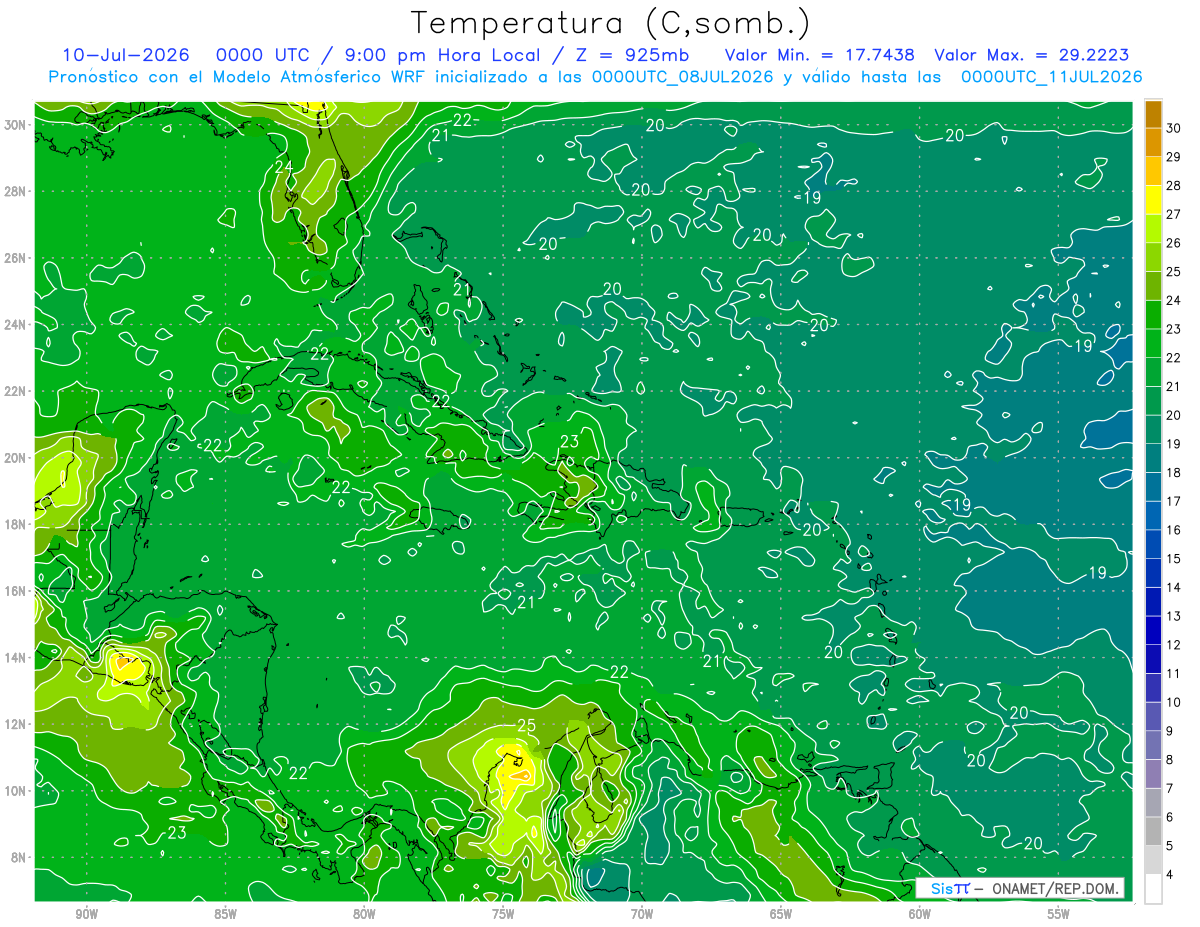Click the 75W longitude axis label
1200x927 pixels.
click(x=503, y=913)
